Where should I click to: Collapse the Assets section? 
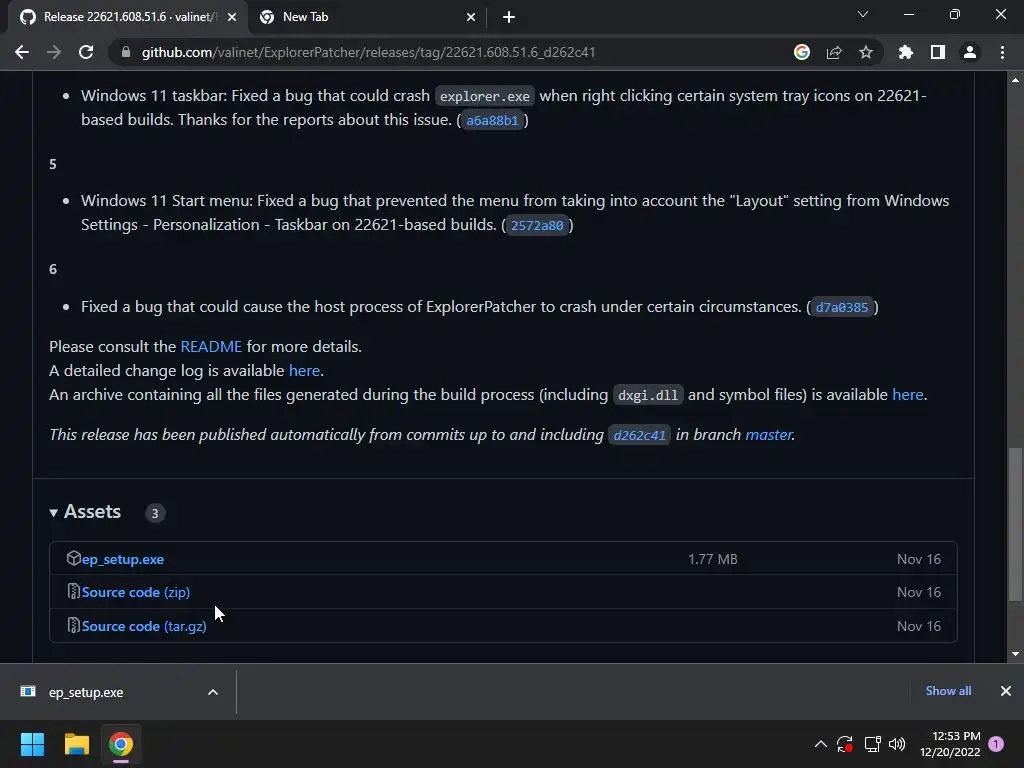point(85,512)
